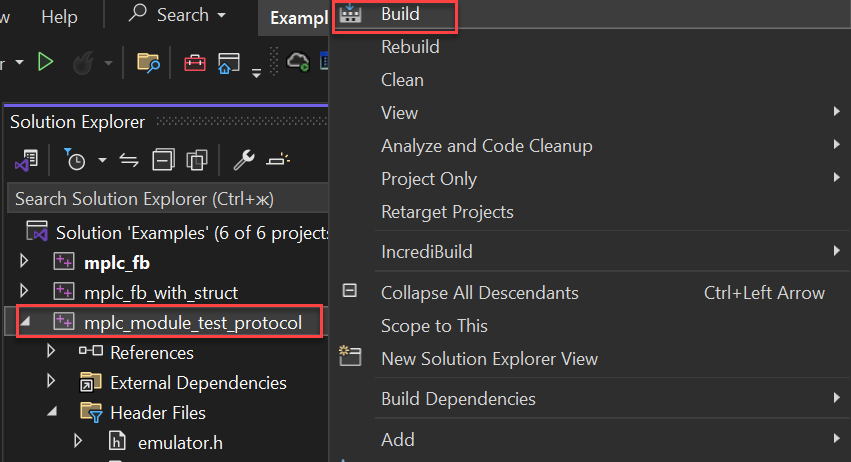851x462 pixels.
Task: Open toolbar overflow options arrow
Action: tap(256, 73)
